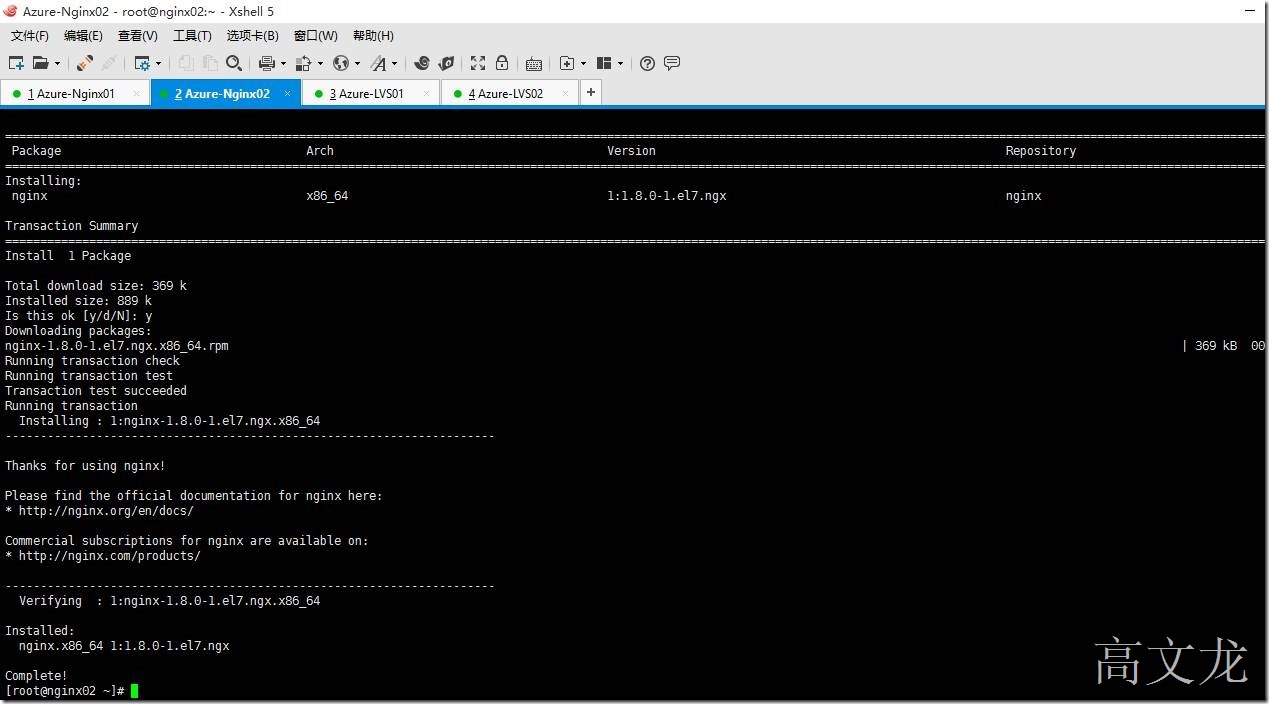Close the Azure-LVS01 tab
The image size is (1269, 704).
426,94
